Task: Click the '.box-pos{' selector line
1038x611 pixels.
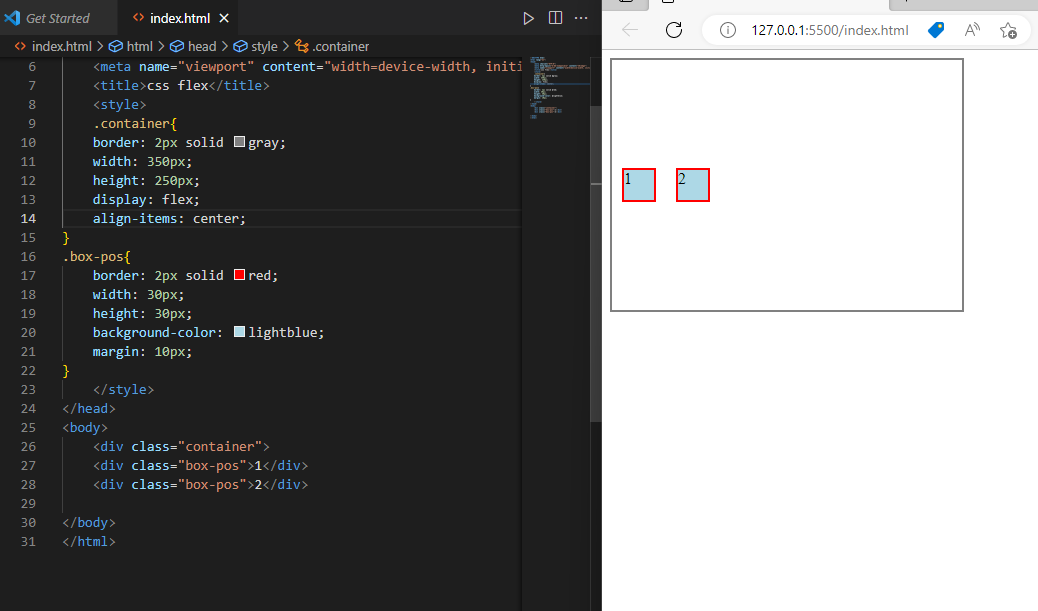Action: coord(97,256)
